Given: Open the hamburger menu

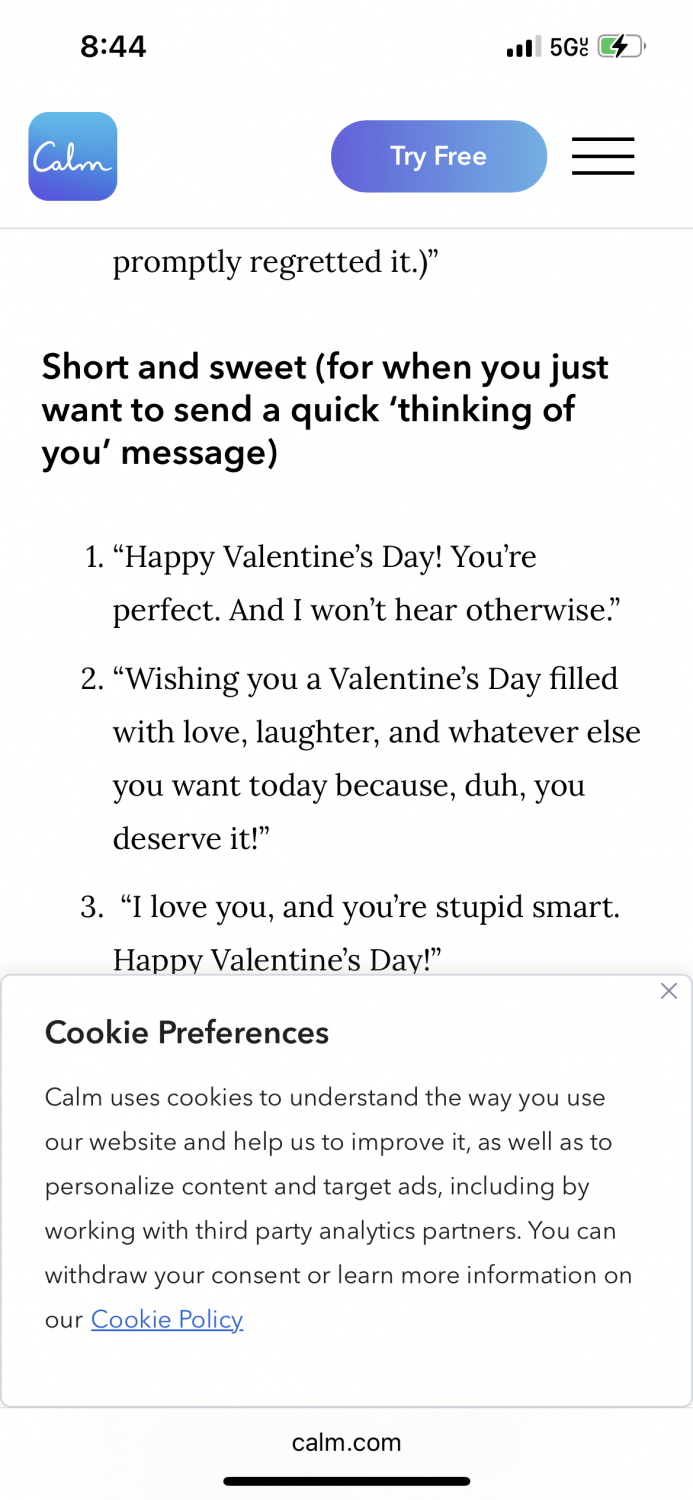Looking at the screenshot, I should (x=603, y=156).
